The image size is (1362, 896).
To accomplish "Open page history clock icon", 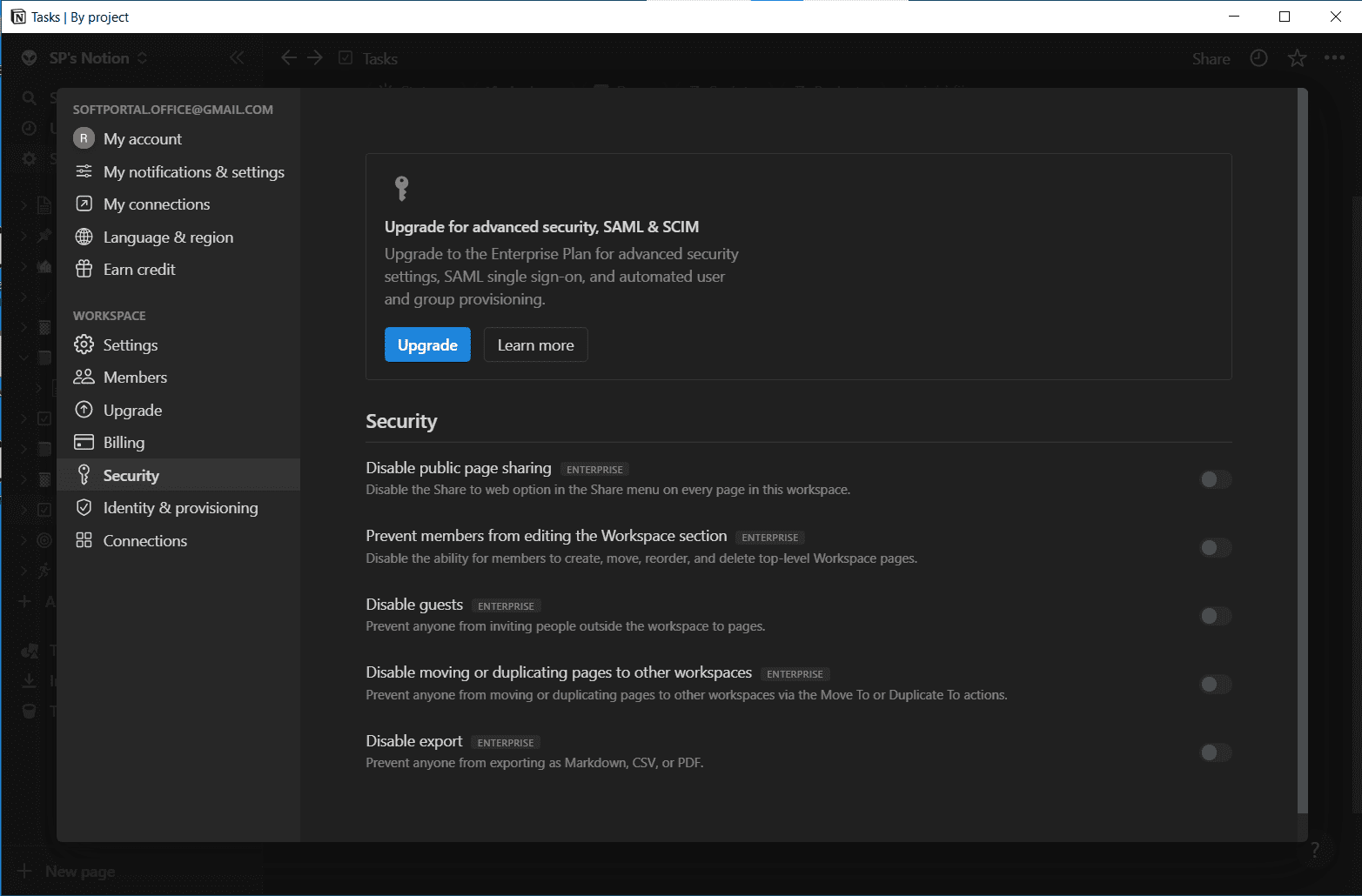I will tap(1258, 58).
